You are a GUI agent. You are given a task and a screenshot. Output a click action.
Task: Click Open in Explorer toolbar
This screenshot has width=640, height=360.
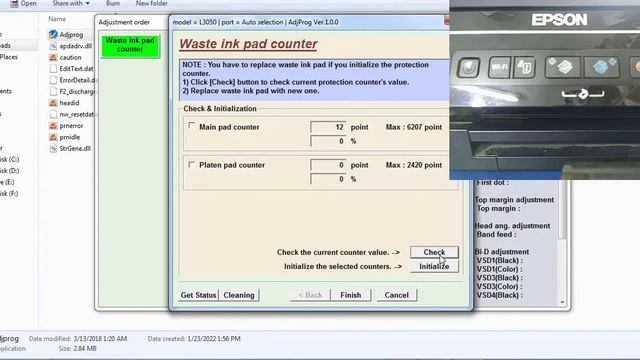(x=24, y=3)
